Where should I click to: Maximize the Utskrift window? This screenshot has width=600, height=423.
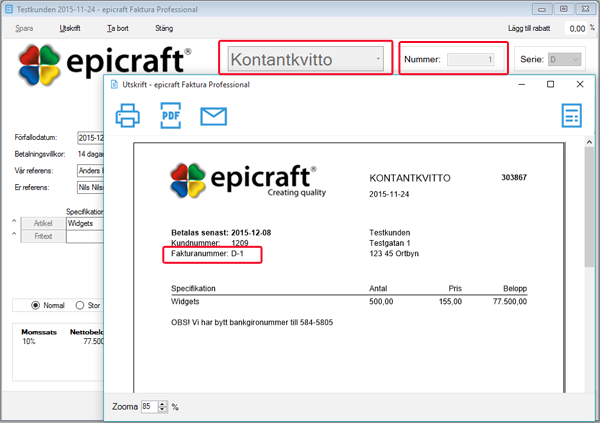(550, 84)
